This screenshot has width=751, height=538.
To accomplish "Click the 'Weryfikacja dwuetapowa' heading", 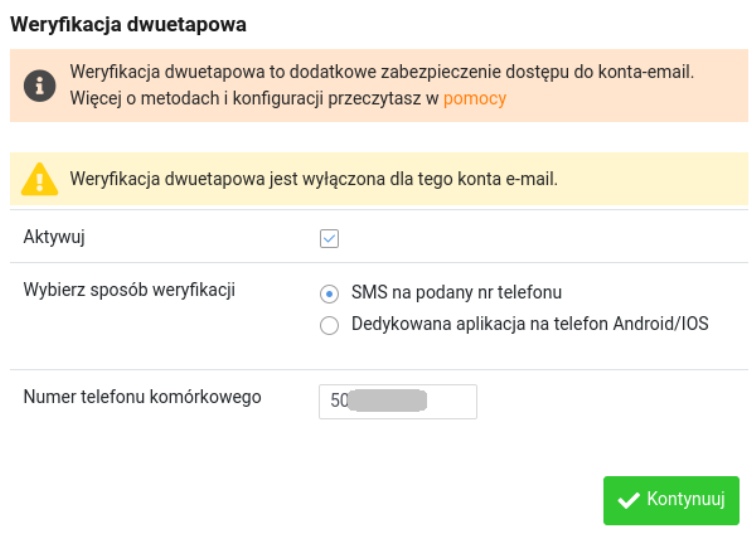I will click(x=128, y=22).
